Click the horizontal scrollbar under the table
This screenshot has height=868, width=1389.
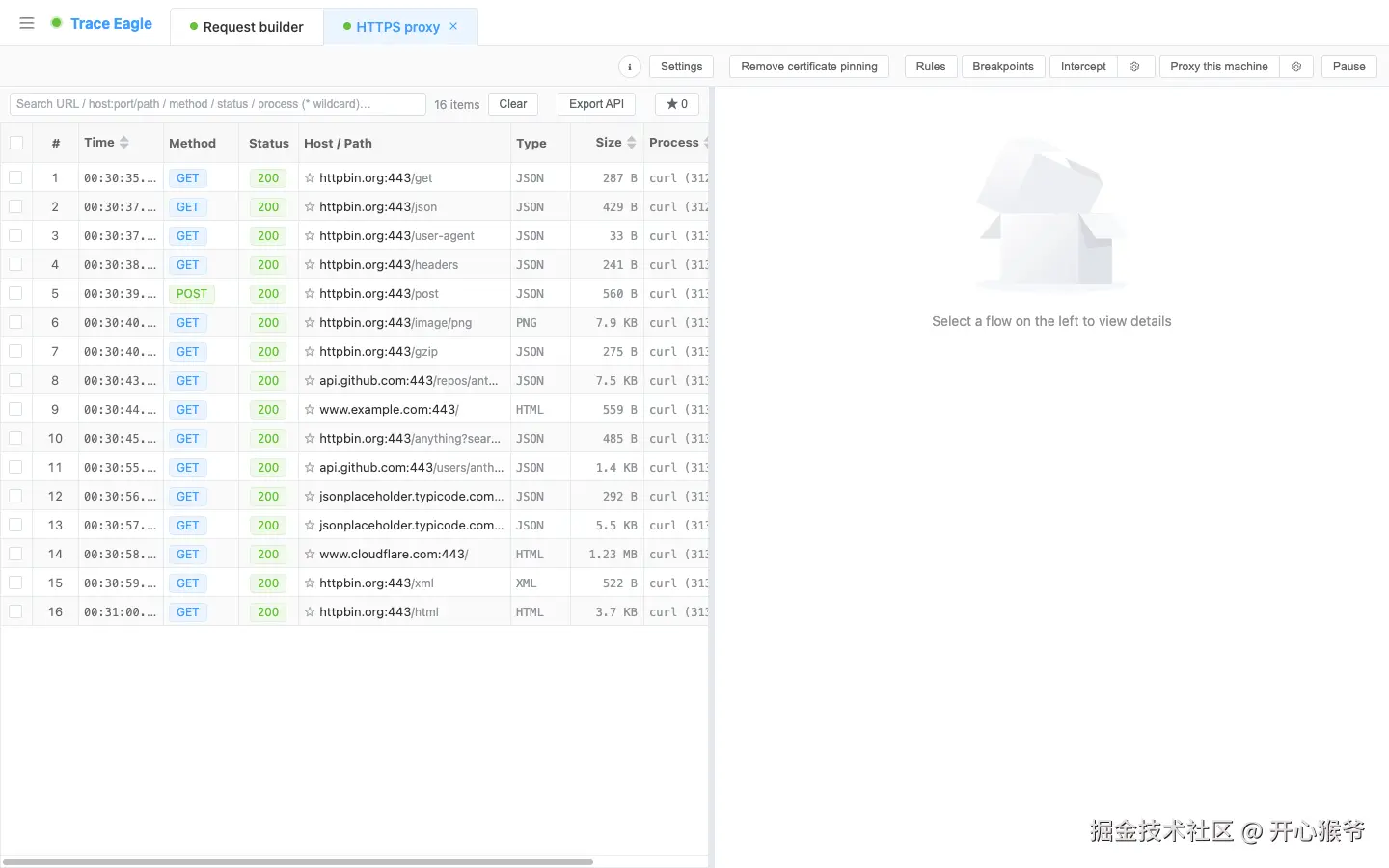[299, 861]
